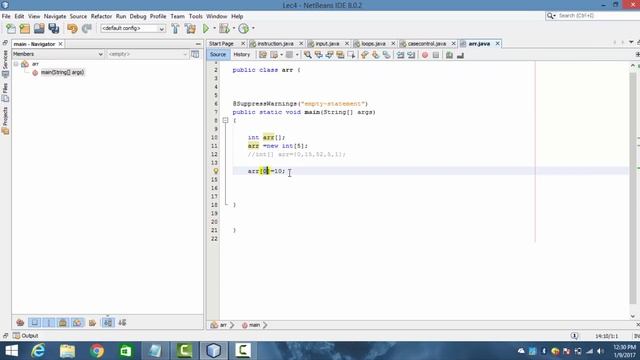Click the Stop Macro Recording icon
640x360 pixels.
click(436, 55)
